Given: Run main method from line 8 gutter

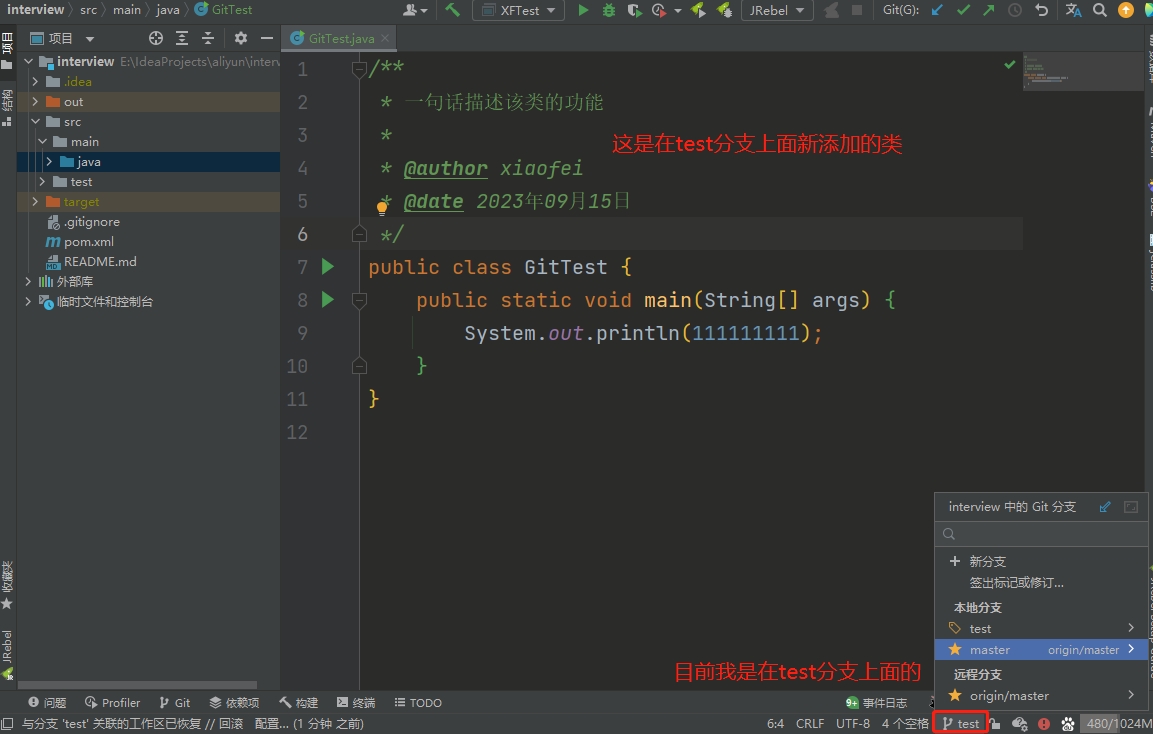Looking at the screenshot, I should click(x=327, y=299).
